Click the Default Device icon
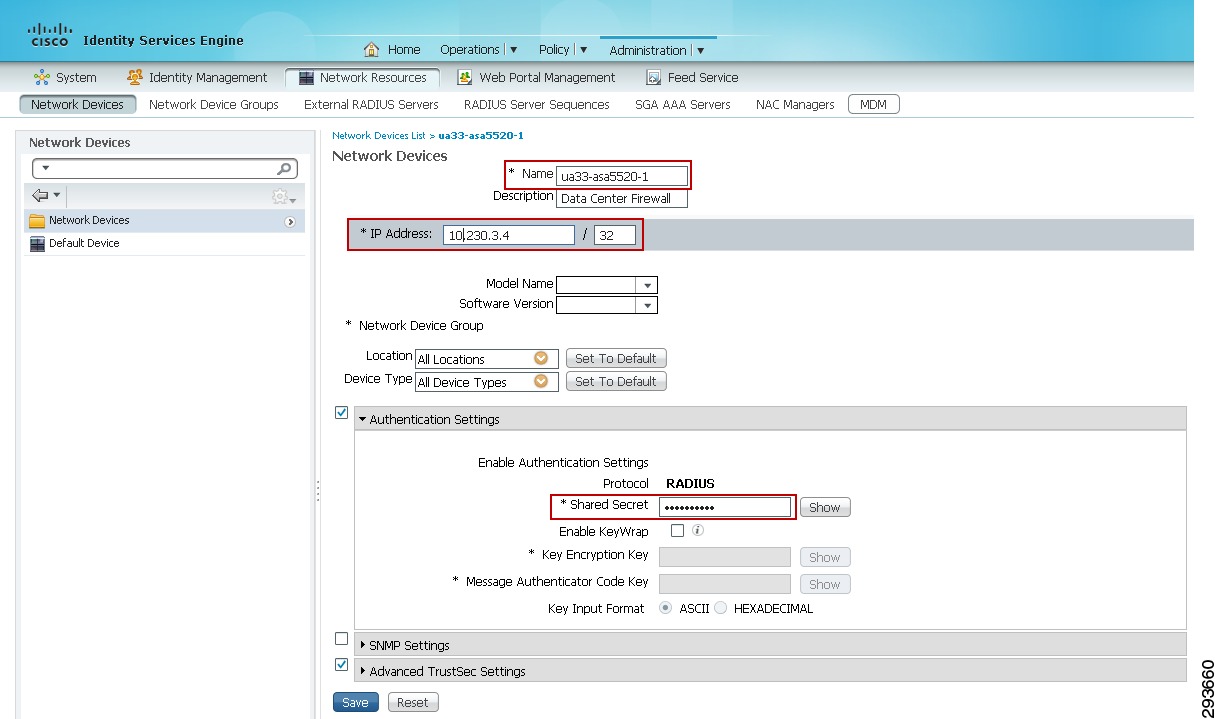1215x719 pixels. click(37, 244)
